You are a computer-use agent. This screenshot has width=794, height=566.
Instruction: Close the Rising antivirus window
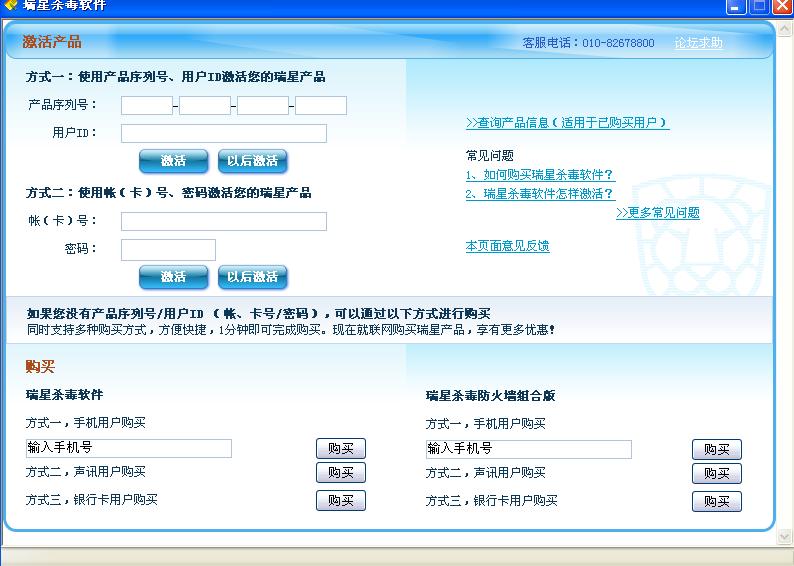(x=783, y=6)
